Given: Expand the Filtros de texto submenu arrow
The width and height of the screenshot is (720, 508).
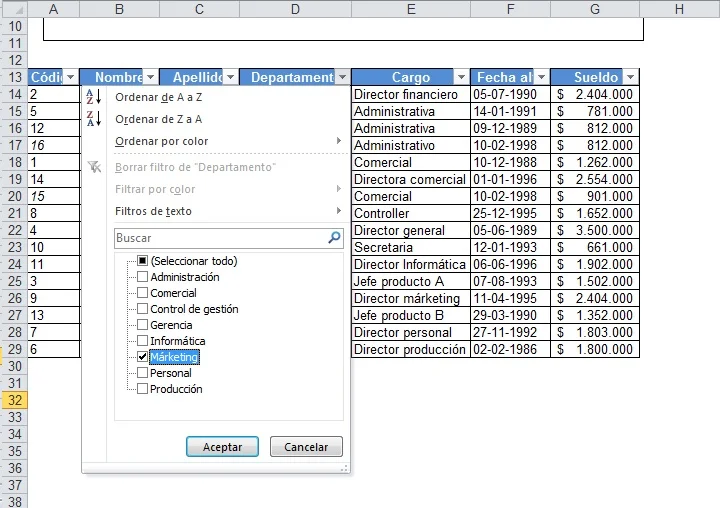Looking at the screenshot, I should (x=339, y=211).
